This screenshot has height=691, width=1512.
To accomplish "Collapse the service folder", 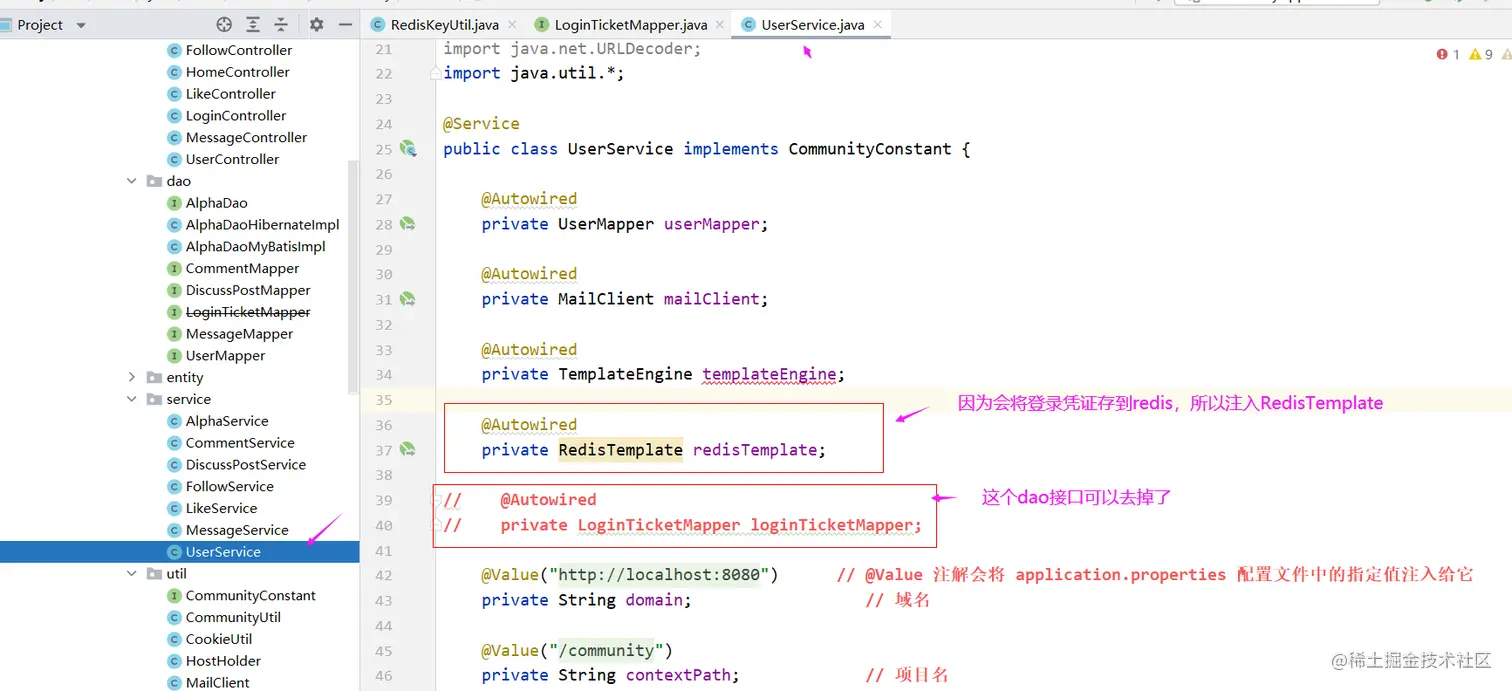I will 132,399.
